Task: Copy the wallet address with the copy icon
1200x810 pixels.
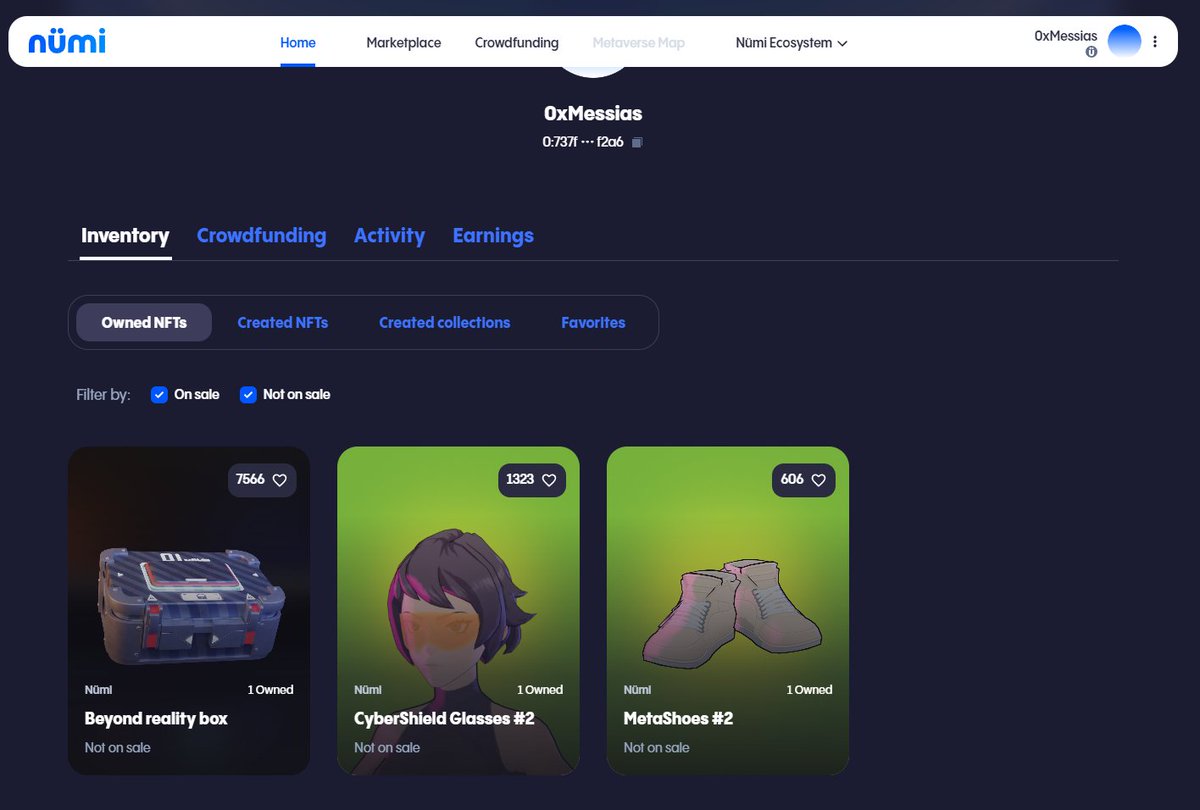Action: tap(637, 142)
